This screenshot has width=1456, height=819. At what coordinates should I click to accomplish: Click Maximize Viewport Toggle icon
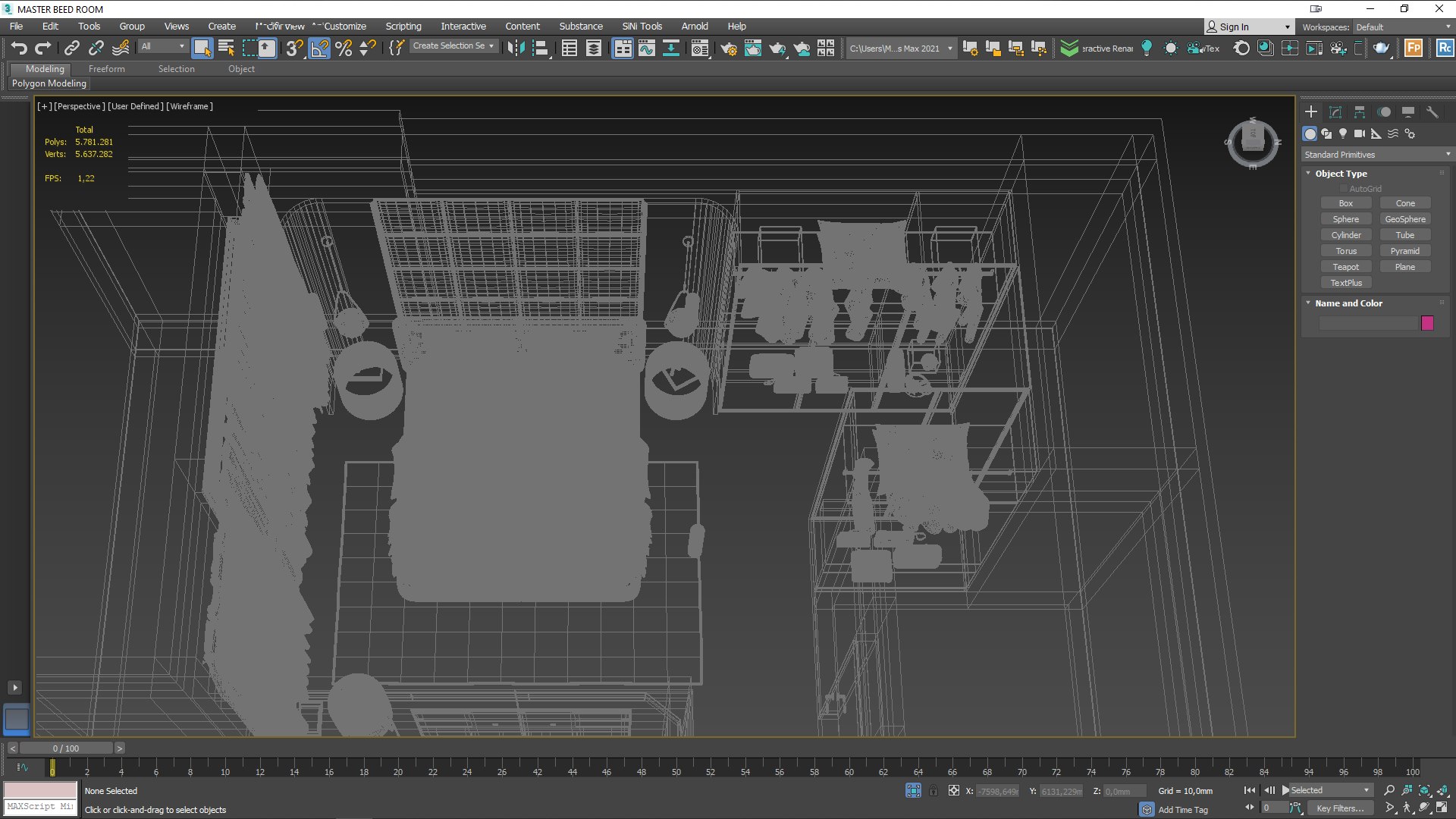(x=1442, y=808)
